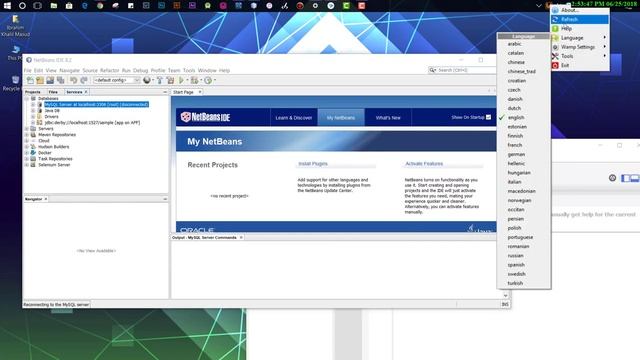640x360 pixels.
Task: Click the Build Project hammer icon
Action: point(160,80)
